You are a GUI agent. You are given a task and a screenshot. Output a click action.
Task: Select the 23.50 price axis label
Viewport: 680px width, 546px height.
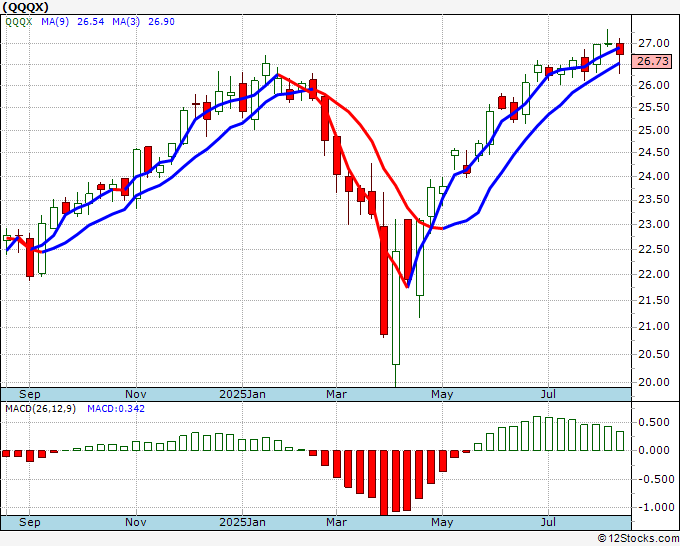point(654,200)
